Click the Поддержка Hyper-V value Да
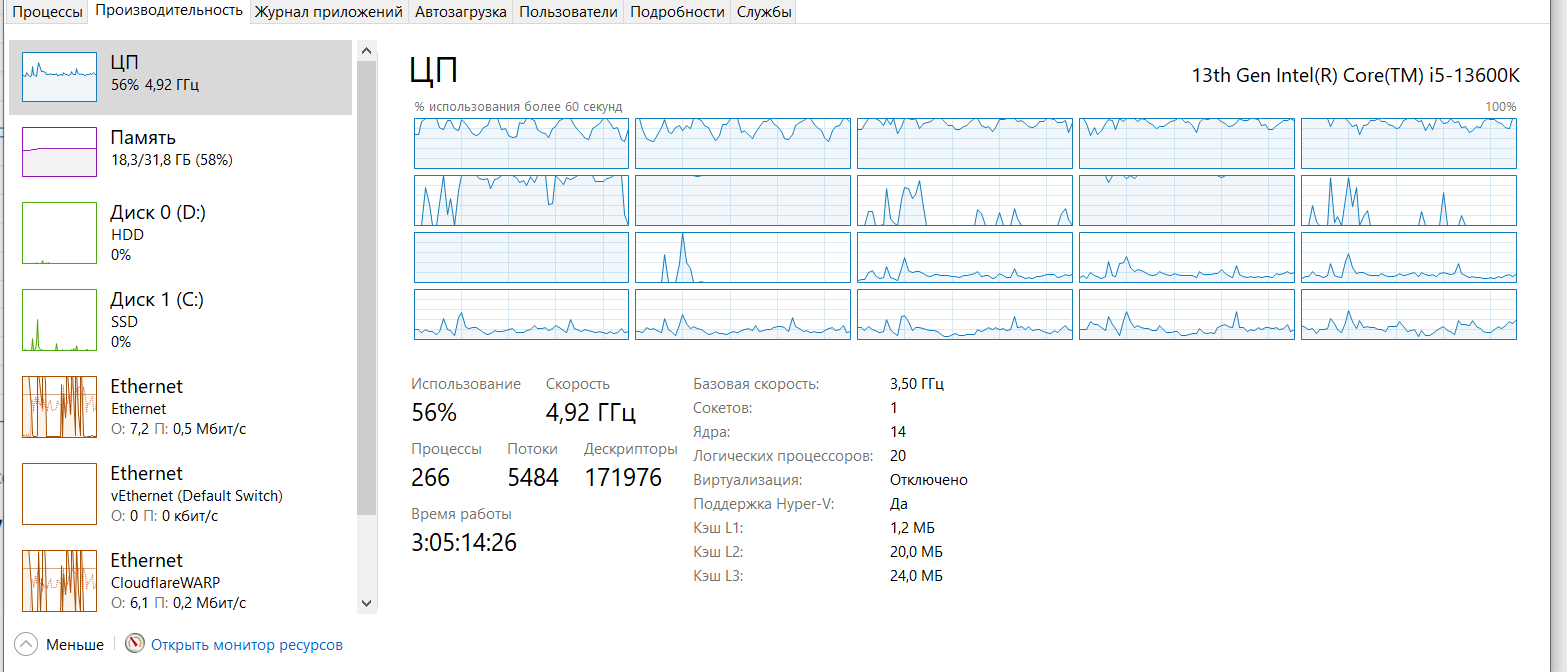 coord(899,504)
